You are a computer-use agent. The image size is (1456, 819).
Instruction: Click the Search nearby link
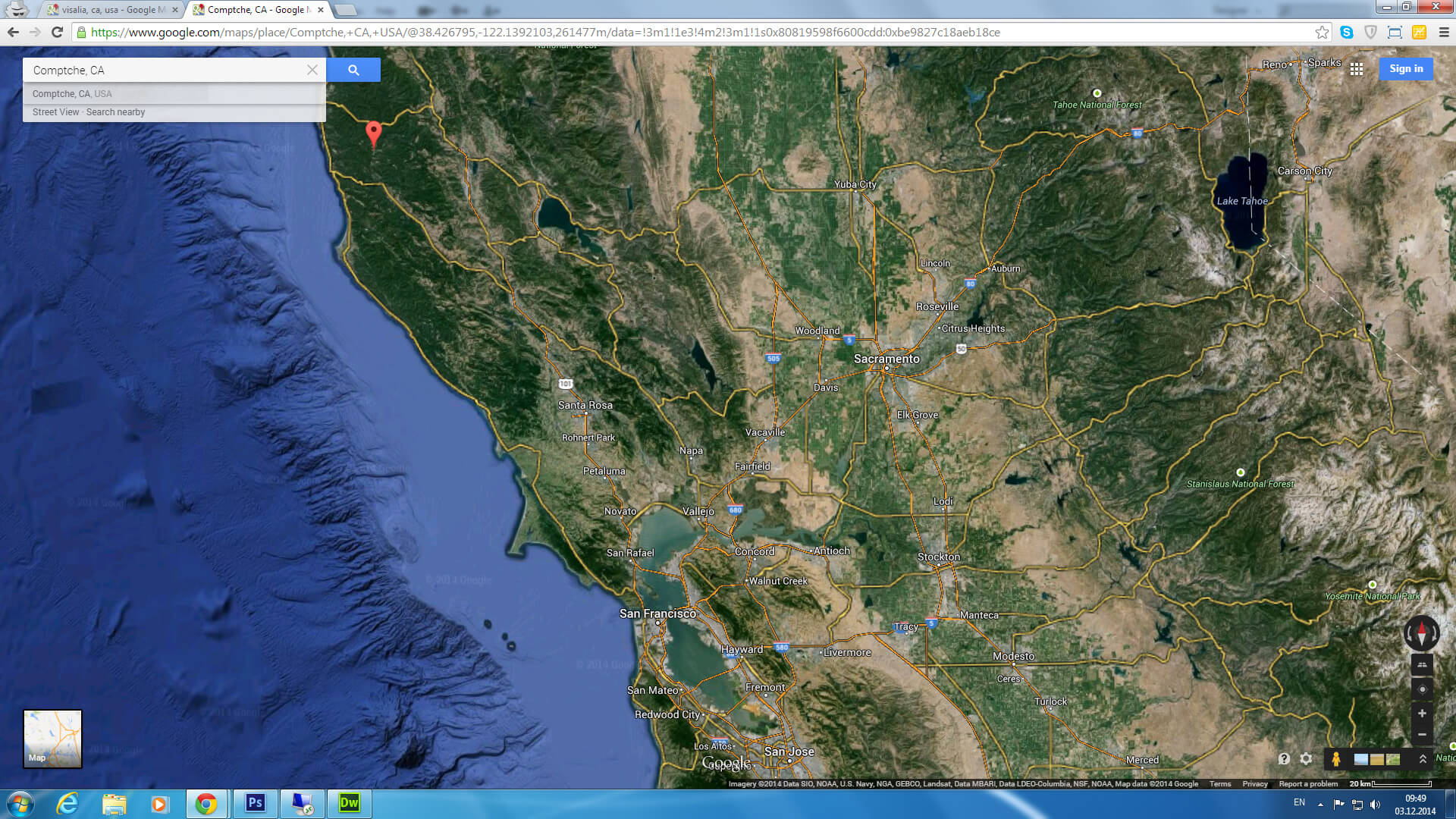[x=115, y=112]
